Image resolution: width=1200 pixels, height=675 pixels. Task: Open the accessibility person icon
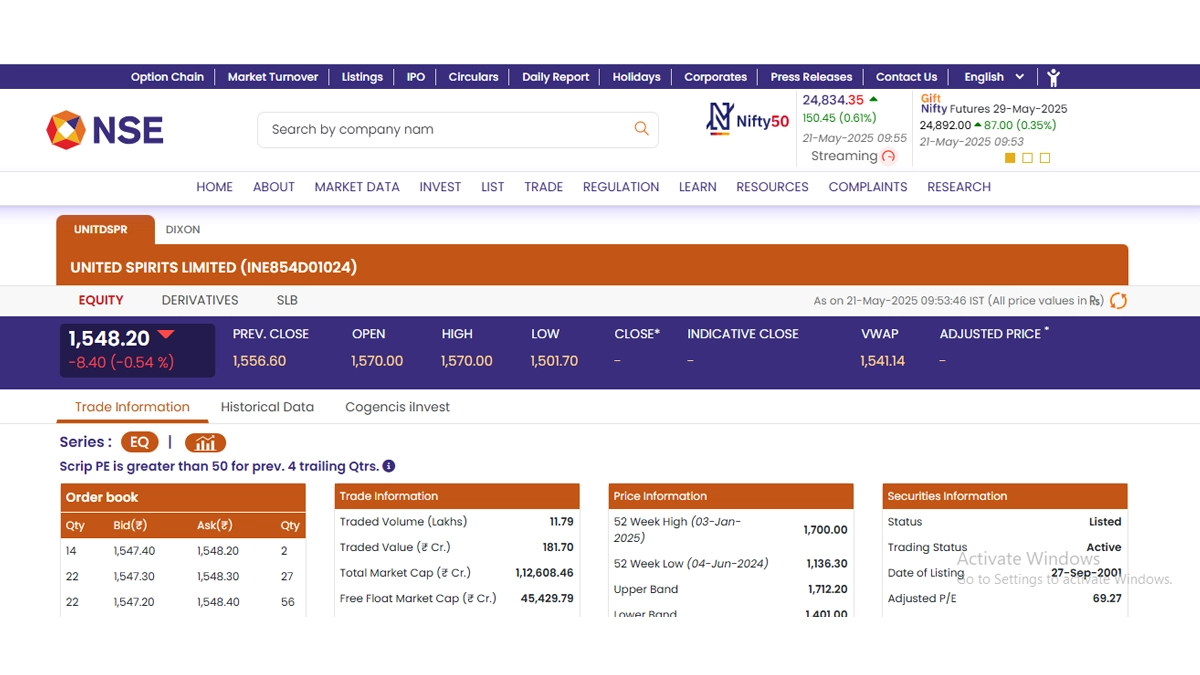point(1053,77)
